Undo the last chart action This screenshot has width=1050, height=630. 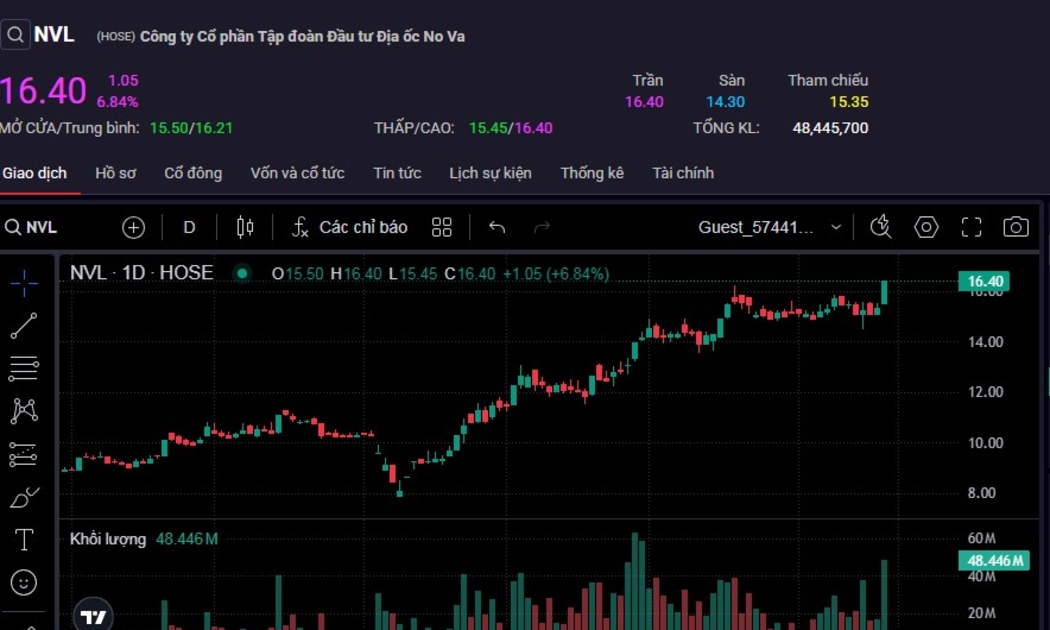(x=497, y=227)
